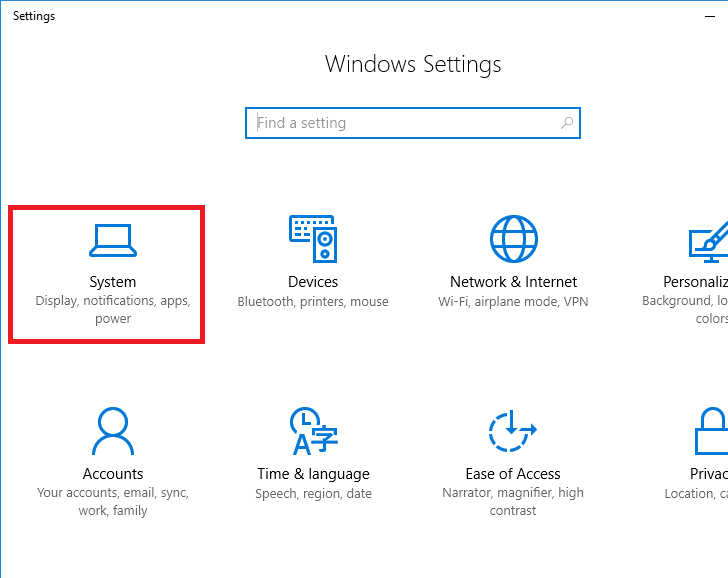Click 'Your accounts, email, sync' description
728x578 pixels.
(x=113, y=501)
